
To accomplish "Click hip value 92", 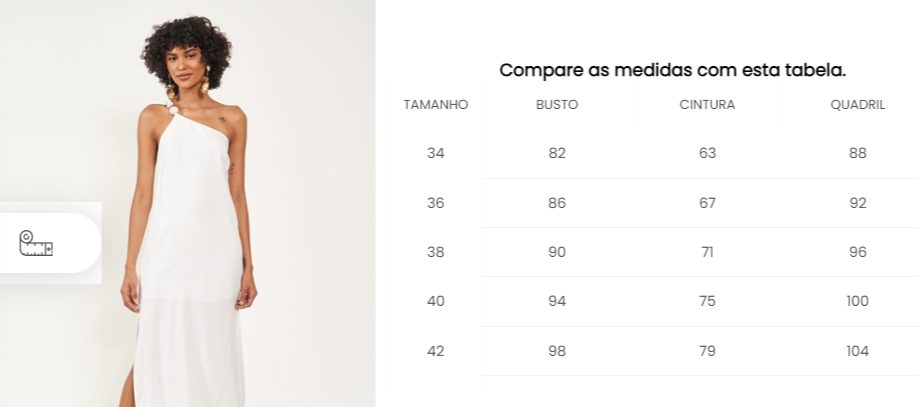I will click(857, 203).
